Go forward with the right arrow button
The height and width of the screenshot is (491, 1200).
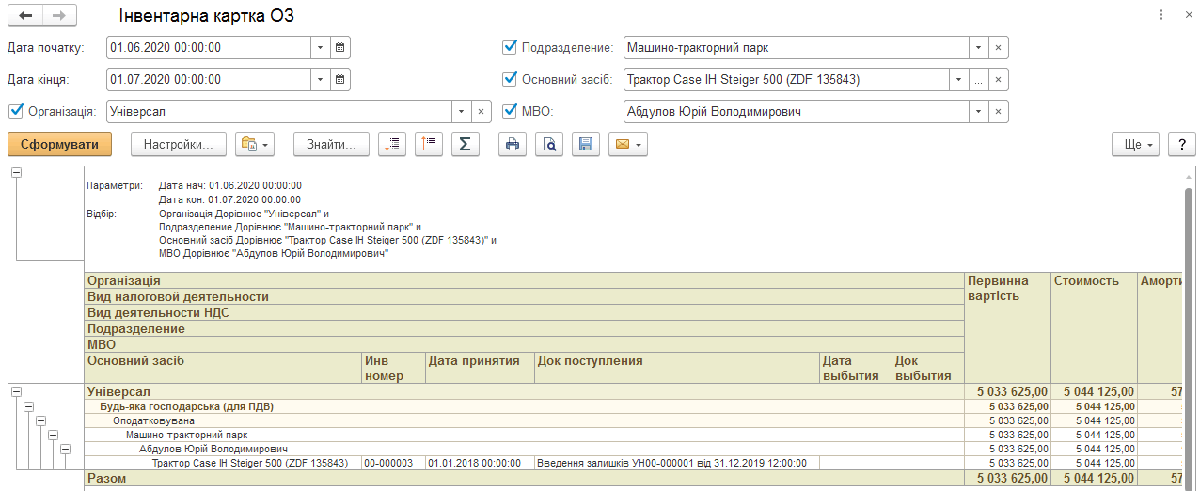pos(61,16)
